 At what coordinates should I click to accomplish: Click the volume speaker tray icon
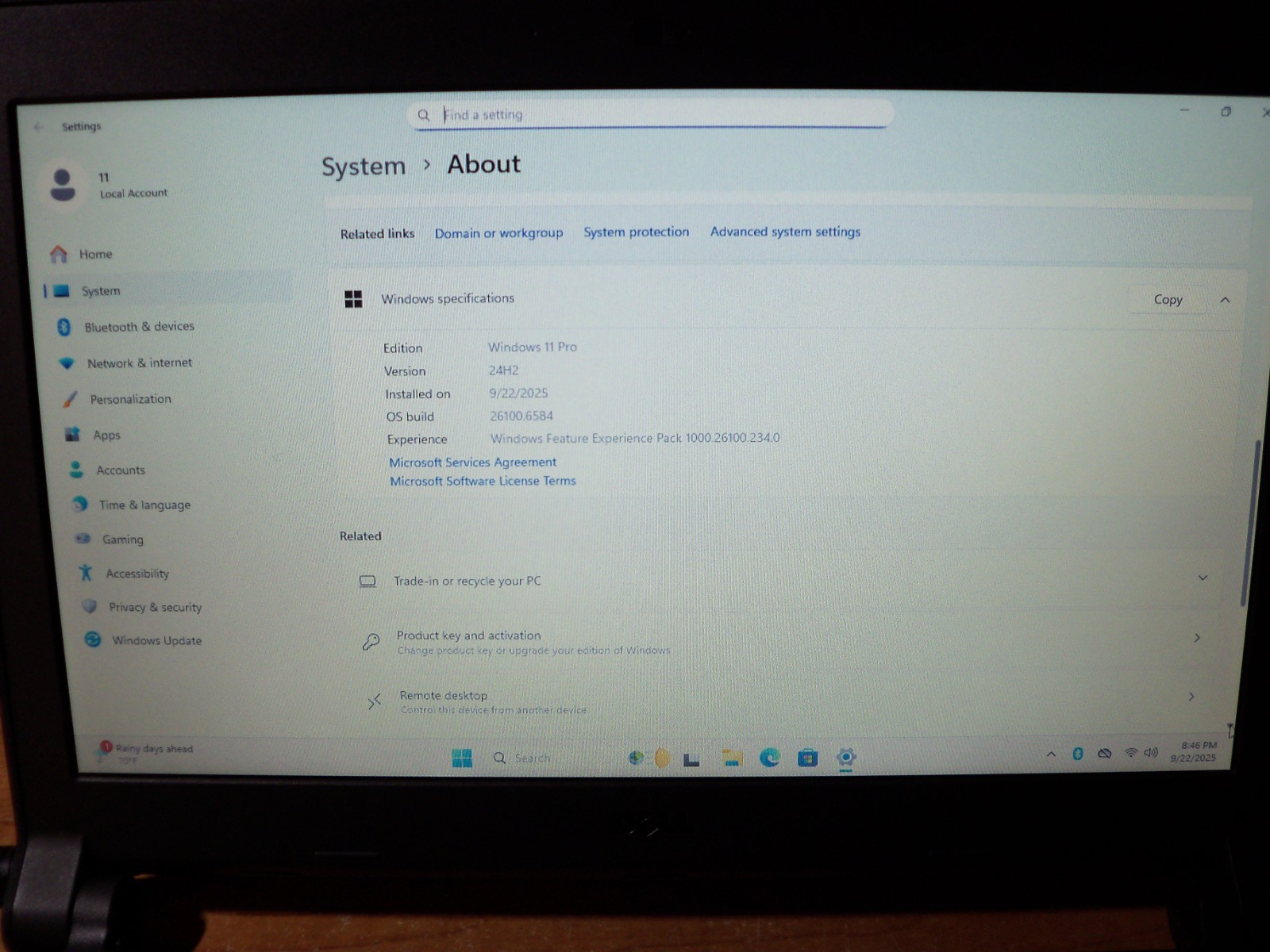coord(1151,752)
